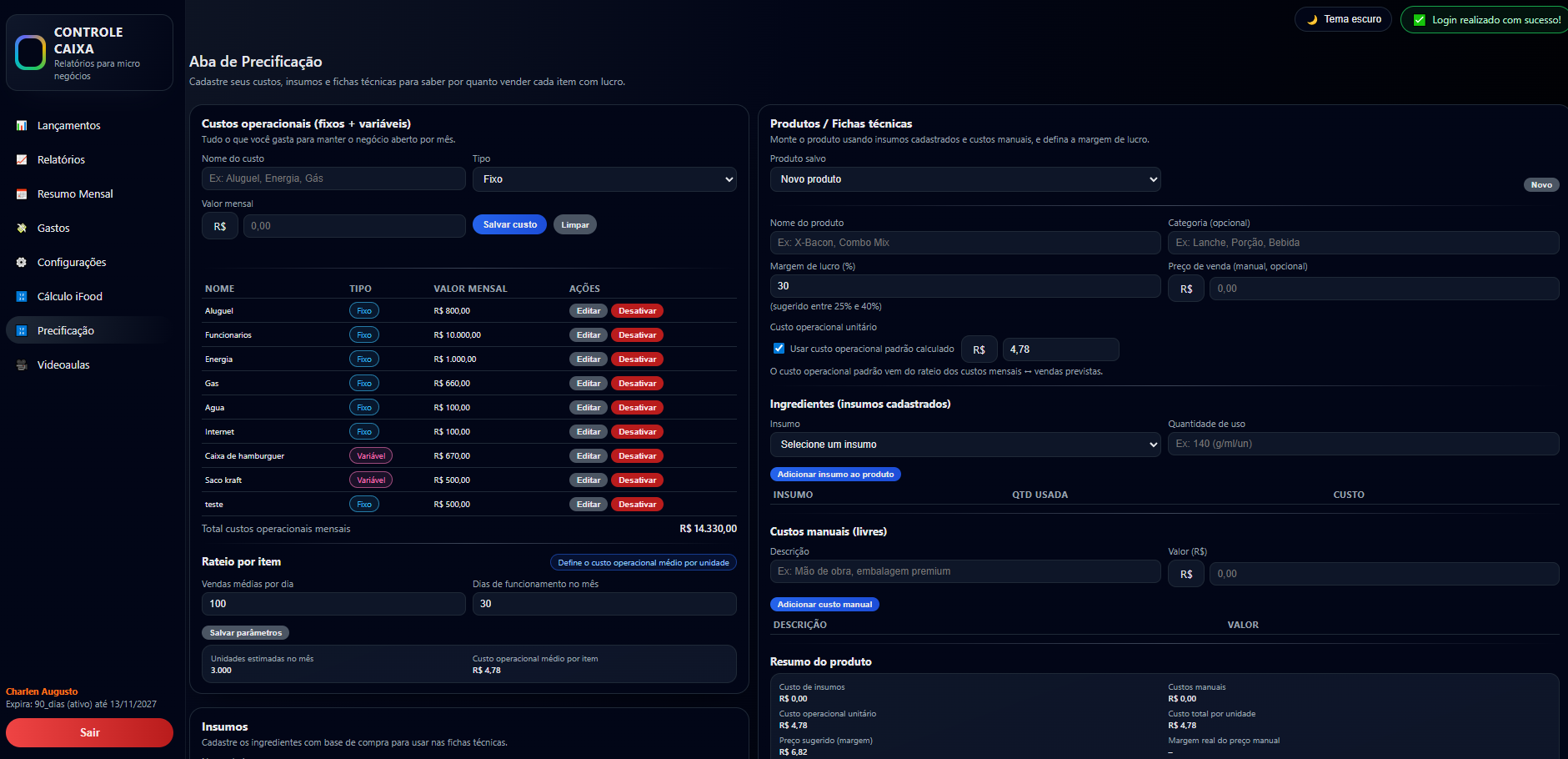This screenshot has width=1568, height=759.
Task: Click the Configurações gear icon
Action: 22,263
